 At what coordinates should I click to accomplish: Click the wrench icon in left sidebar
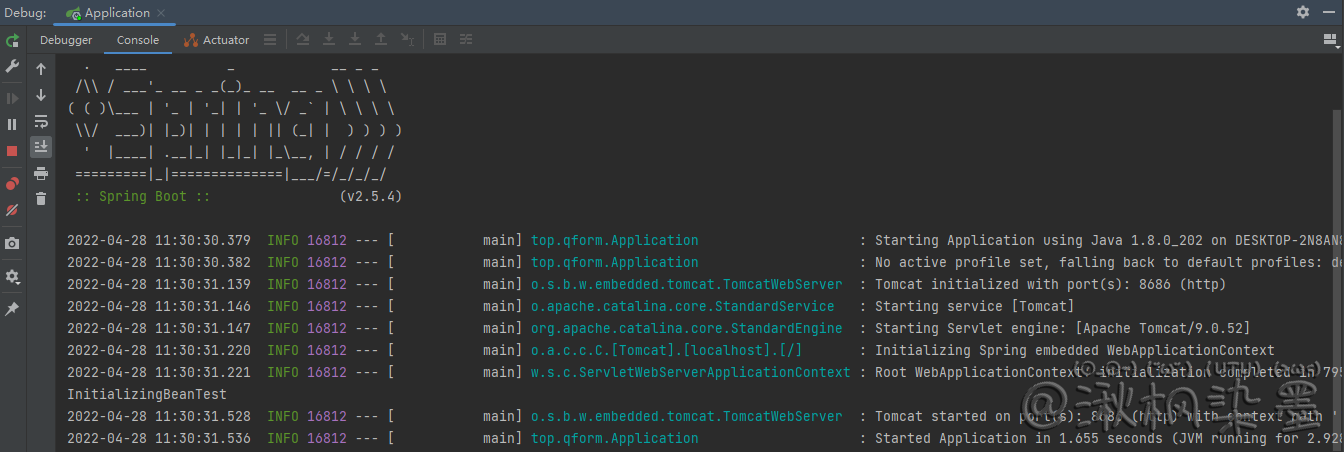coord(12,66)
